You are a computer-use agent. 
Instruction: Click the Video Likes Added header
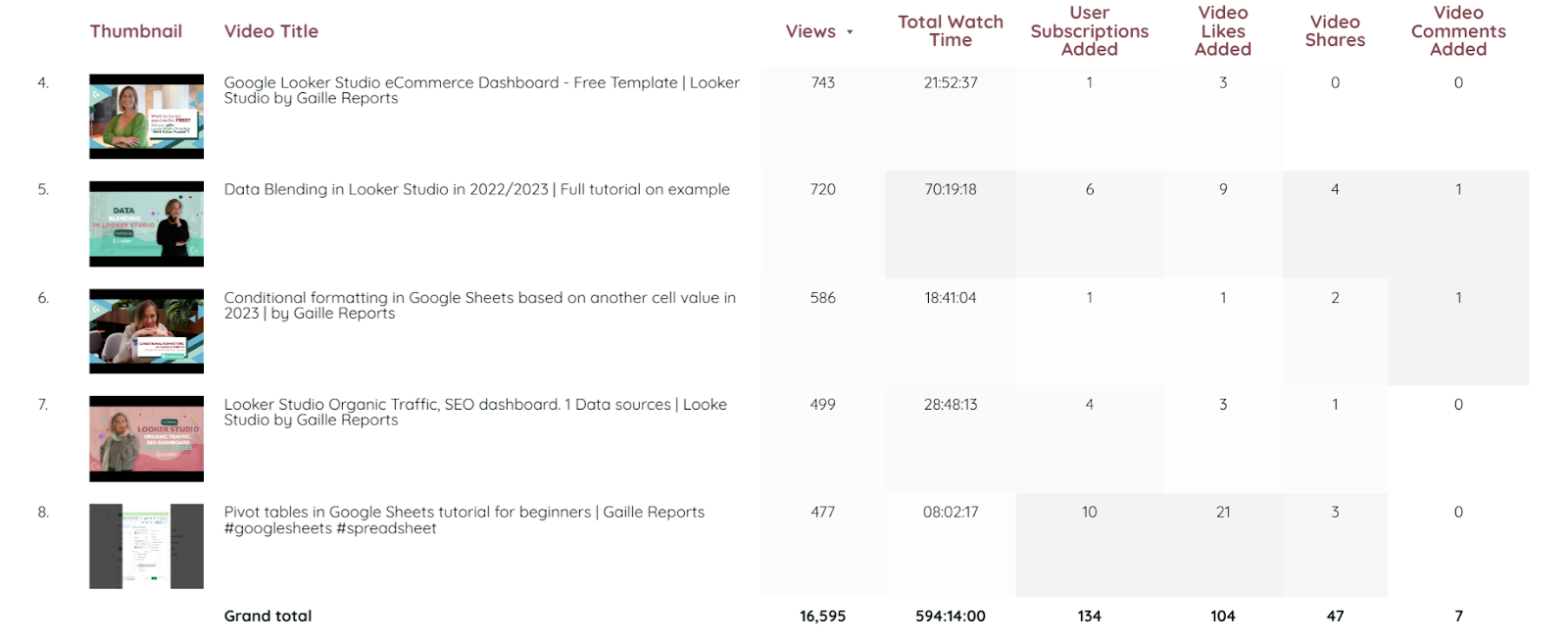[x=1222, y=31]
